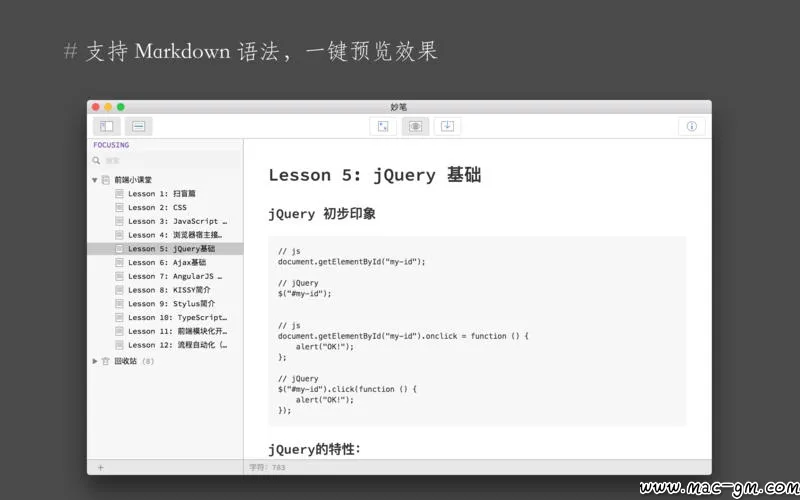
Task: Click the search magnifier icon
Action: pyautogui.click(x=96, y=160)
